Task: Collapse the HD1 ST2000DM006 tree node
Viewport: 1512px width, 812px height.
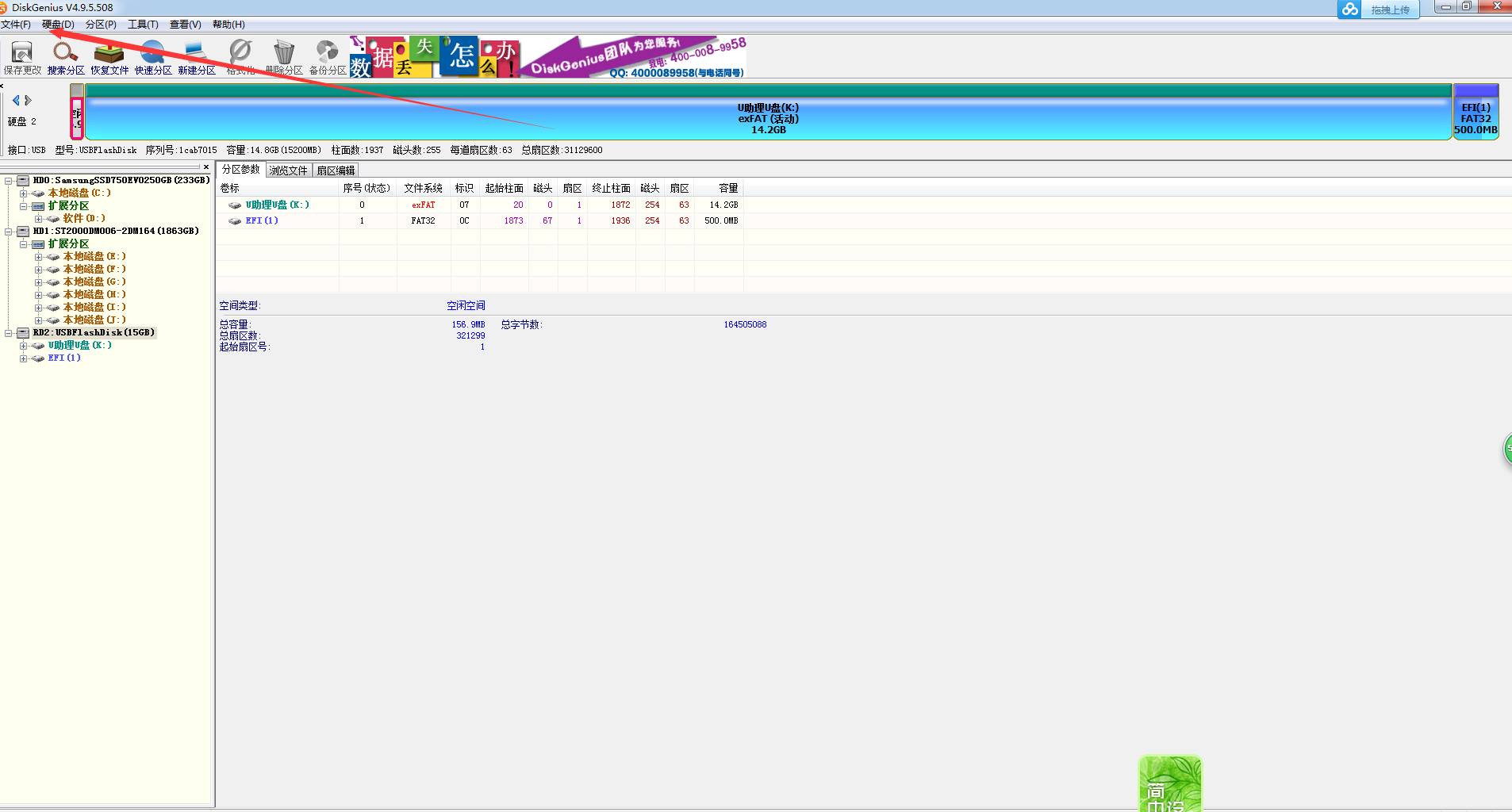Action: [x=9, y=231]
